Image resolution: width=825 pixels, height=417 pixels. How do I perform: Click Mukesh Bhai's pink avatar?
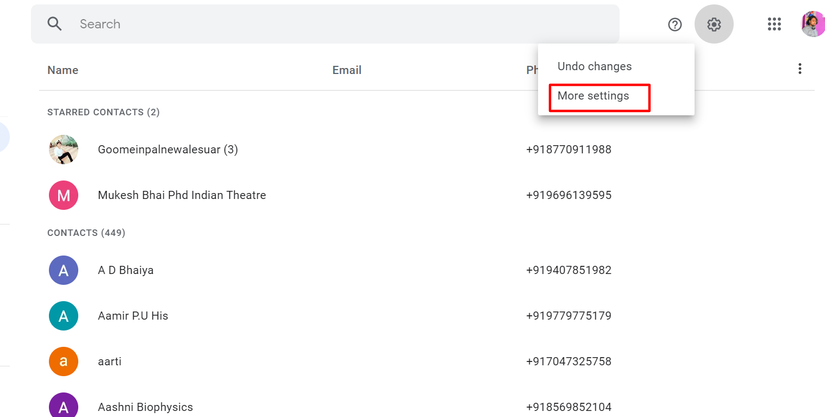[x=64, y=195]
